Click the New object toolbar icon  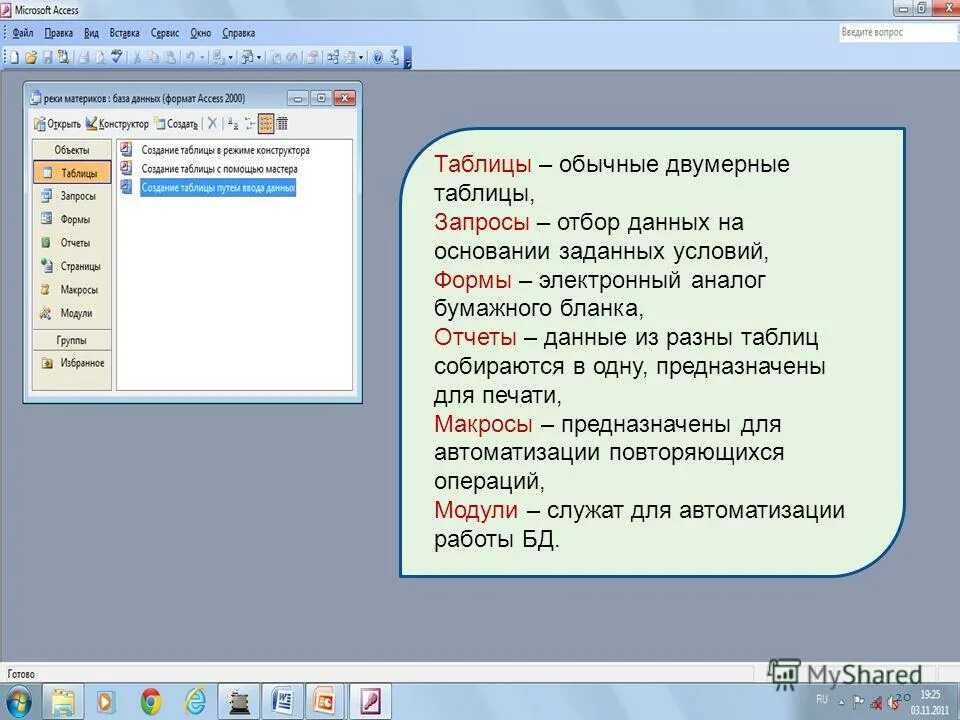[350, 57]
